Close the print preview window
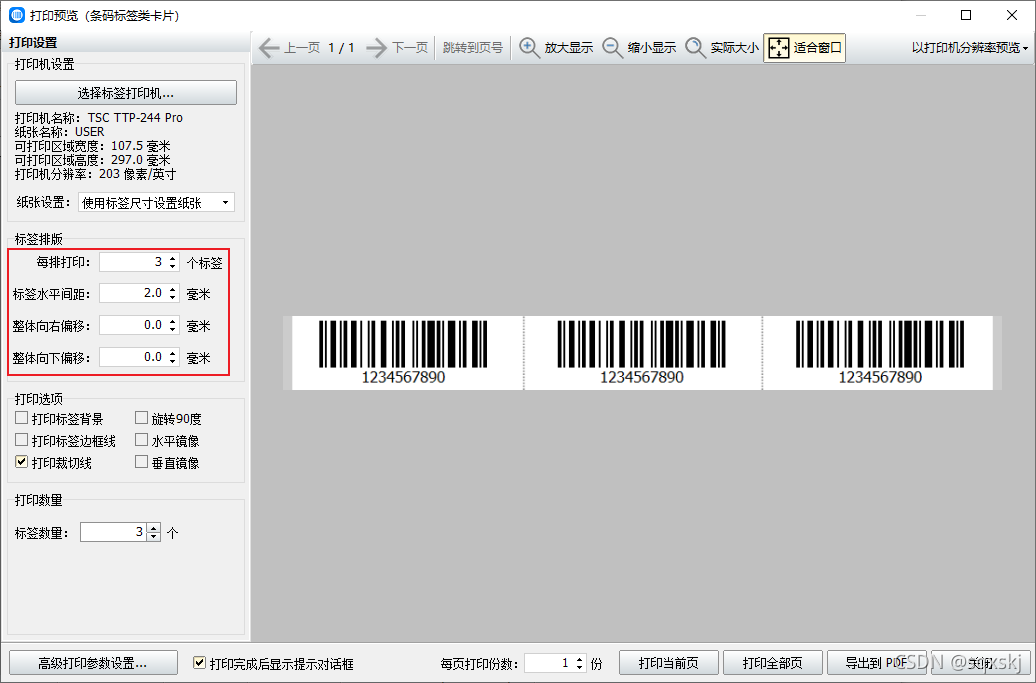The width and height of the screenshot is (1036, 683). (1012, 15)
